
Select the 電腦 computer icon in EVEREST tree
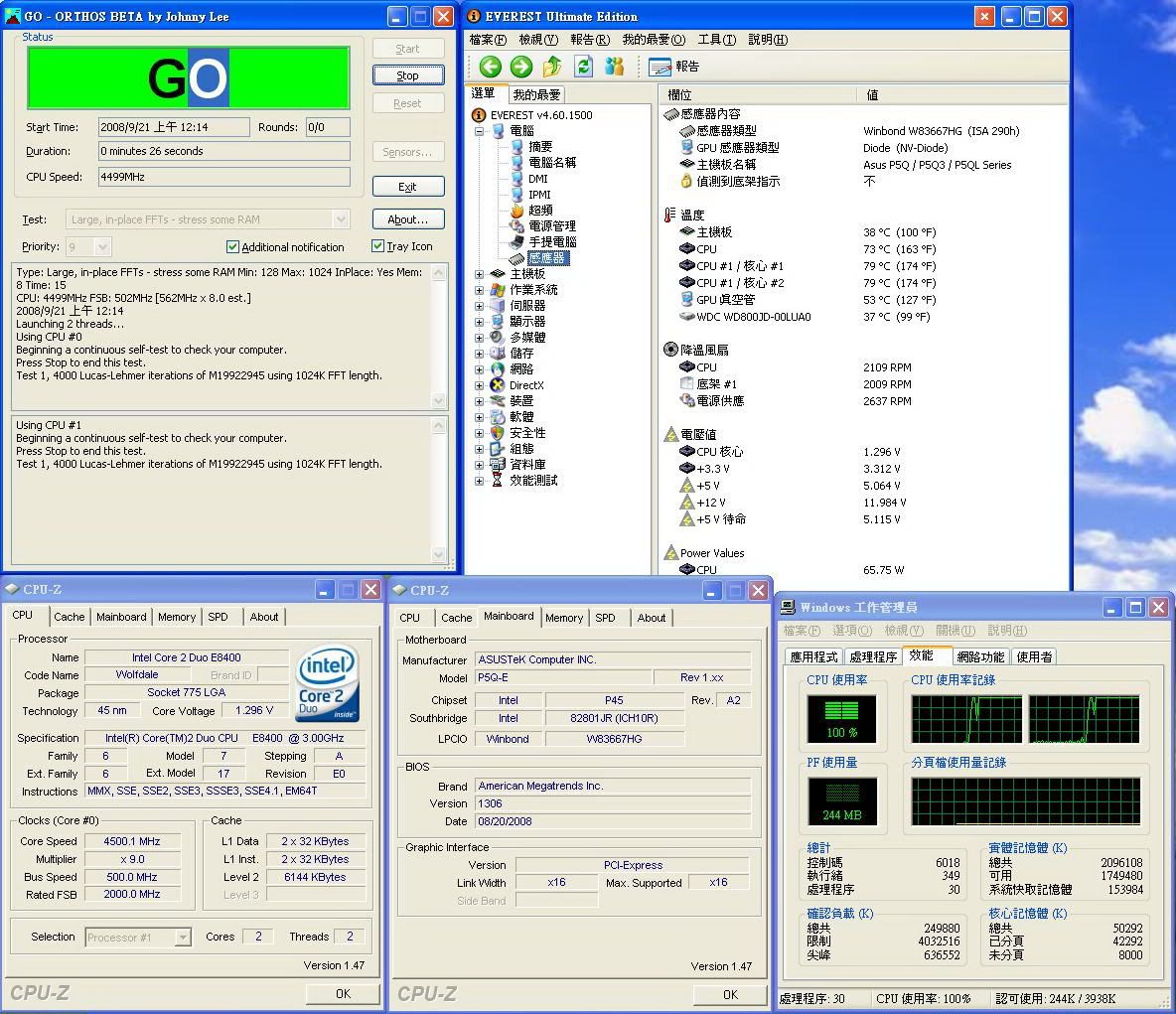498,131
